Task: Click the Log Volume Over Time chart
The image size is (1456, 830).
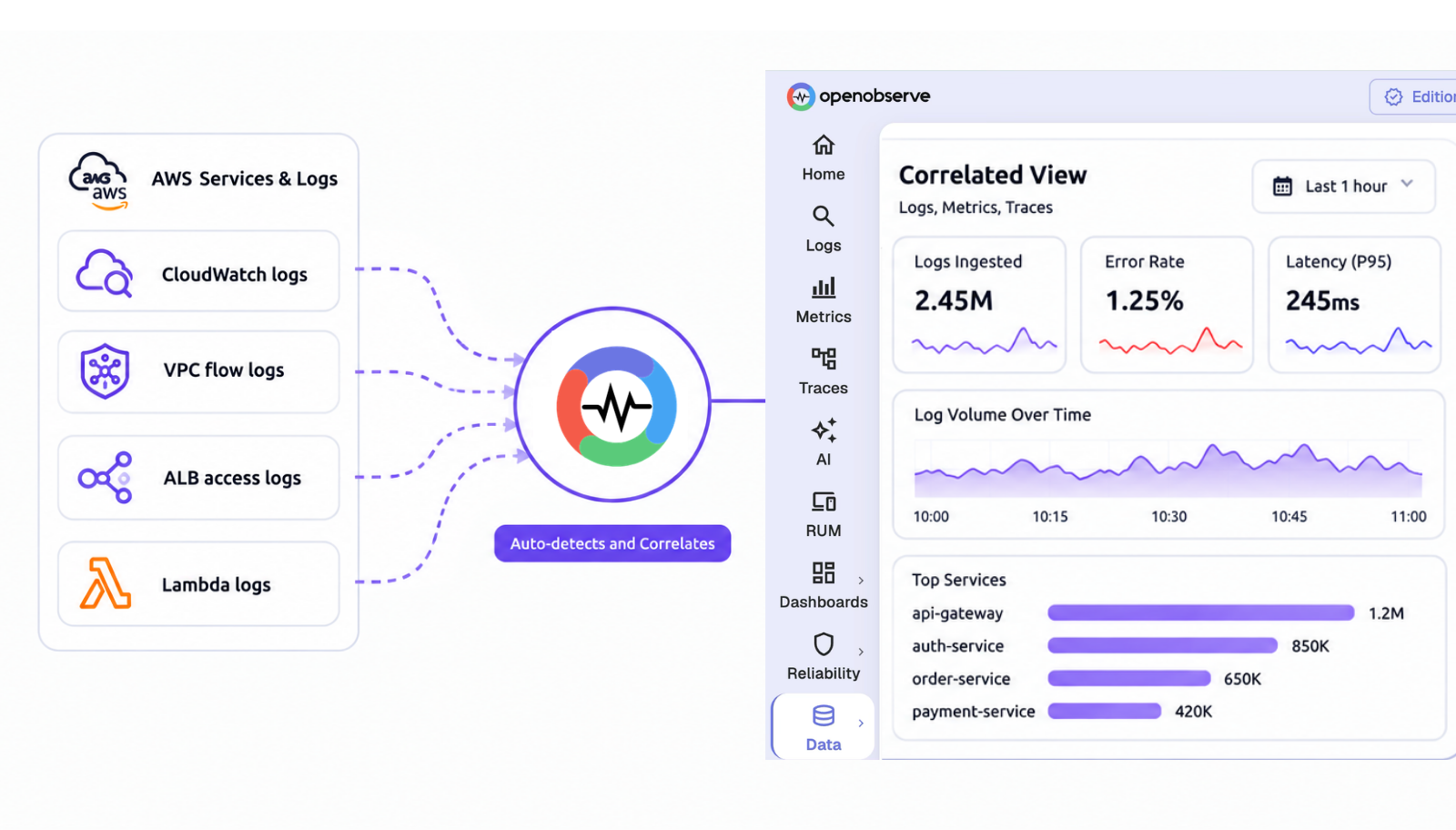Action: (1168, 469)
